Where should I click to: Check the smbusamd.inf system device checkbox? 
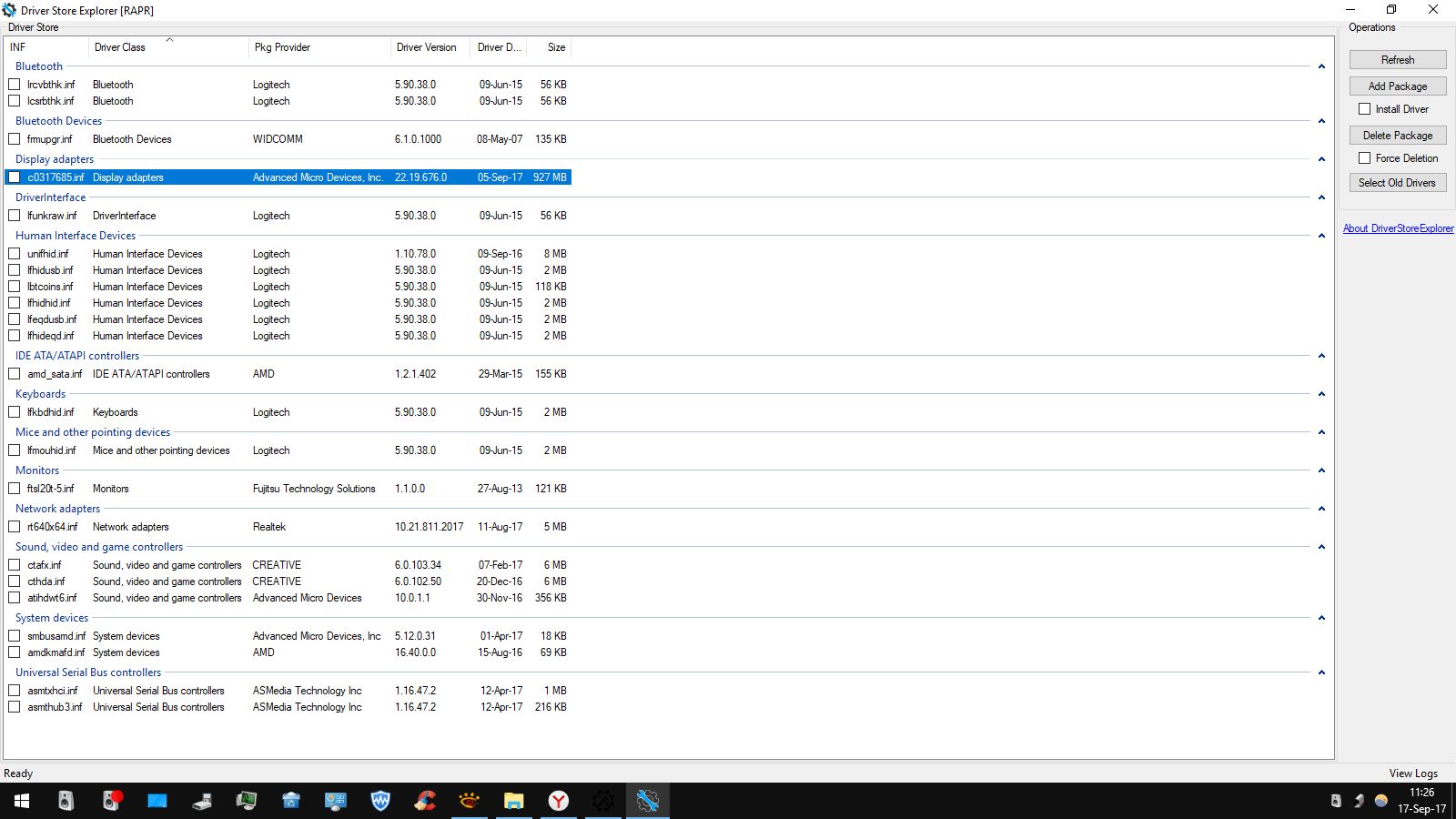[15, 636]
